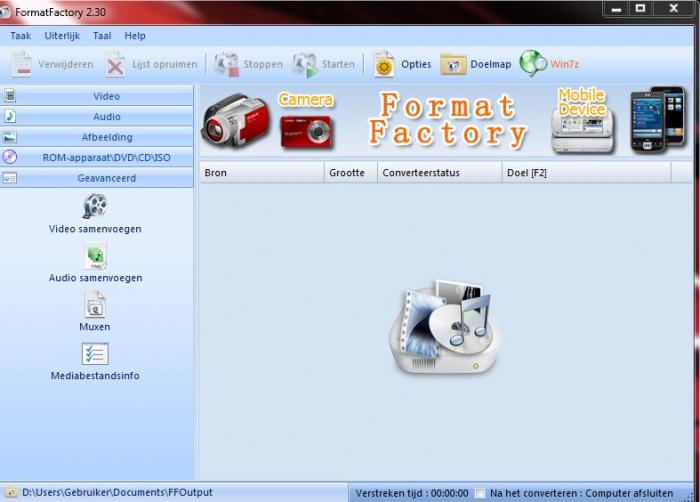This screenshot has height=502, width=700.
Task: Click the smartphones image in banner
Action: 658,119
